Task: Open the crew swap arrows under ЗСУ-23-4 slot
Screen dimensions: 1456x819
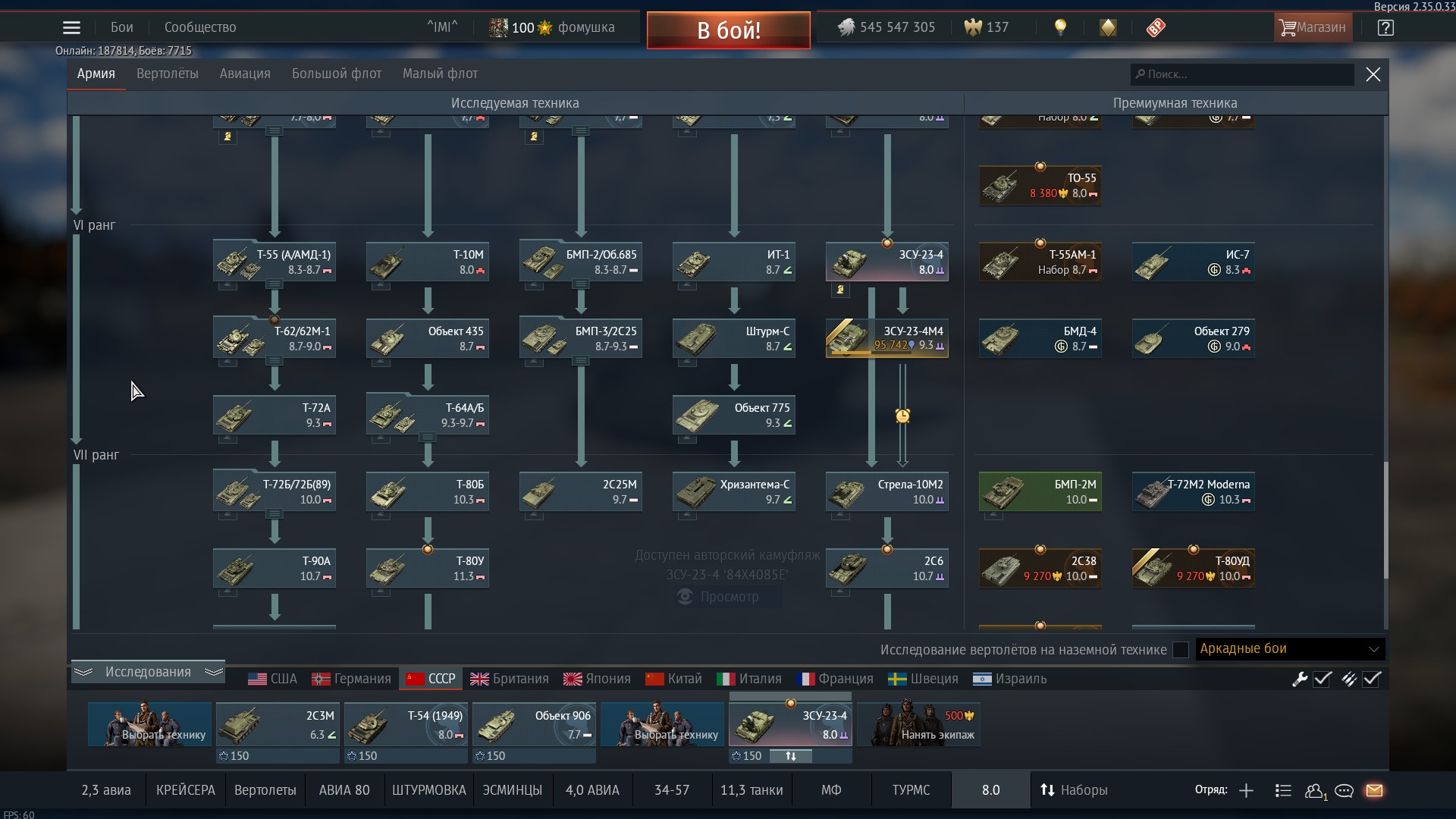Action: 790,756
